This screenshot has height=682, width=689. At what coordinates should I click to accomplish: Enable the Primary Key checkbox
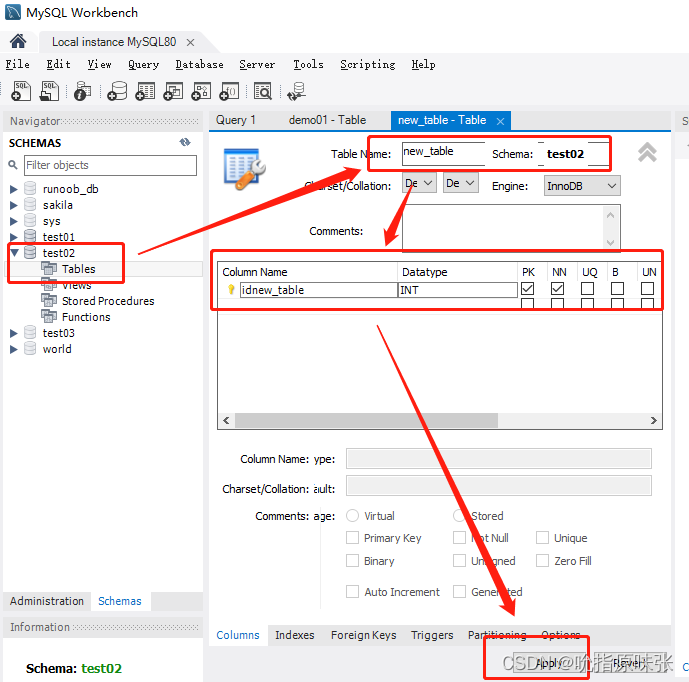coord(352,537)
